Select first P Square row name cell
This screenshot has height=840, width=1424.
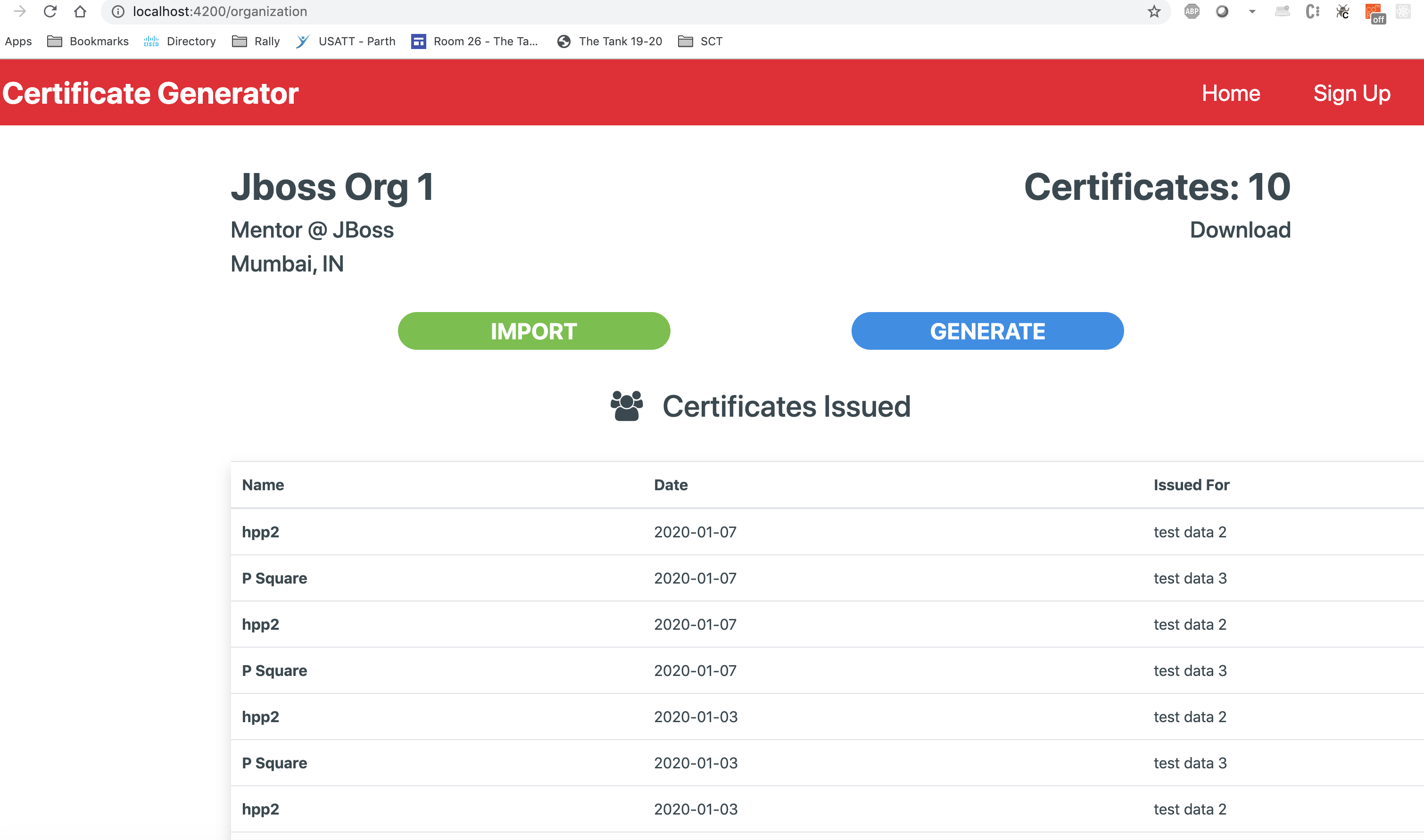[x=274, y=578]
